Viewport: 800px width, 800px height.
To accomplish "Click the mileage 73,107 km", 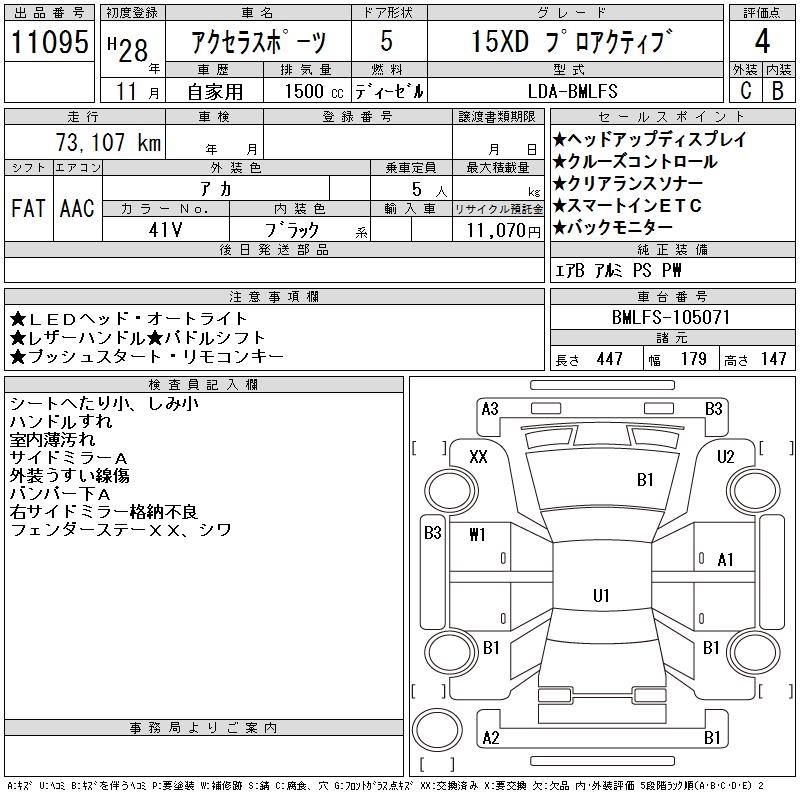I will click(x=108, y=142).
